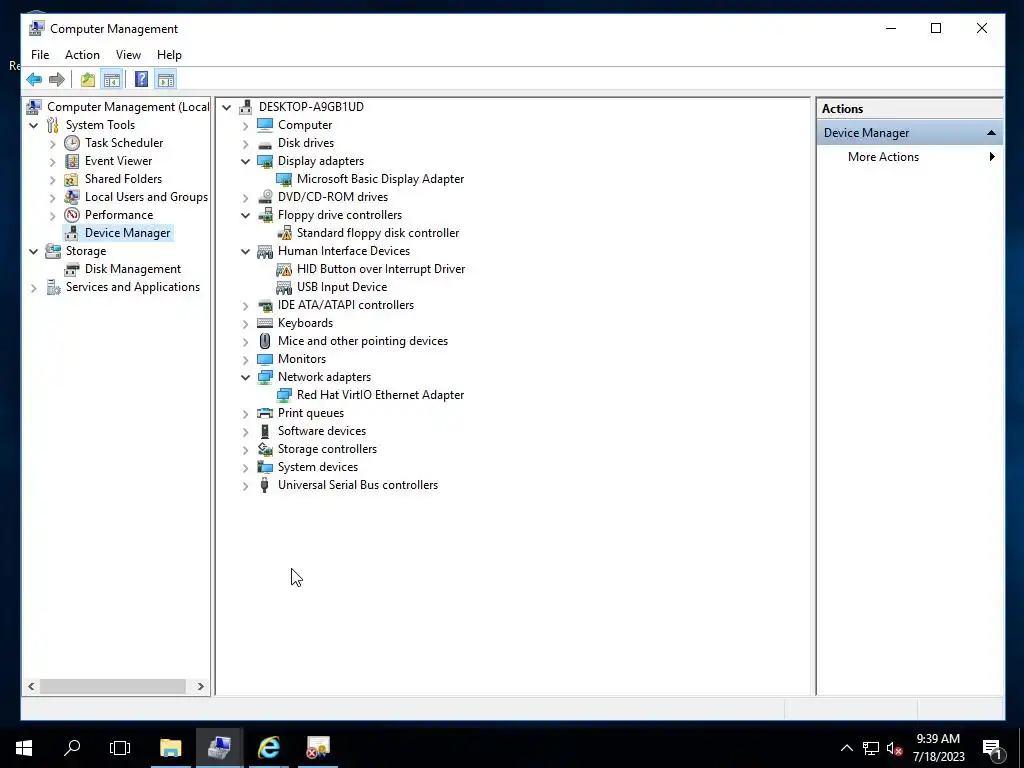Click the Universal Serial Bus controllers icon
The height and width of the screenshot is (768, 1024).
click(x=264, y=485)
